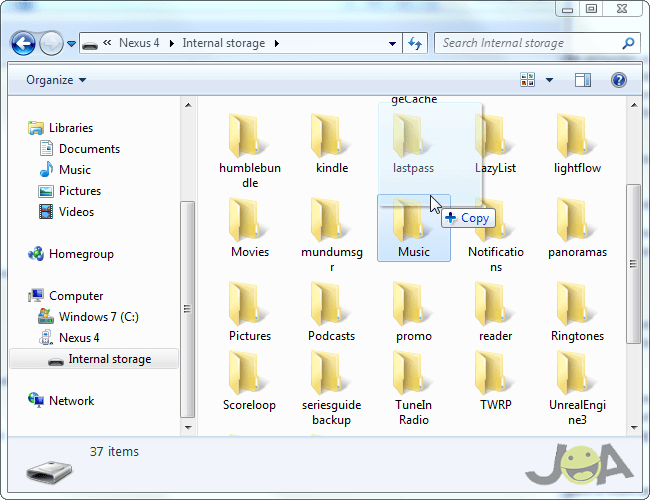Open Music library in sidebar
This screenshot has width=650, height=500.
65,170
